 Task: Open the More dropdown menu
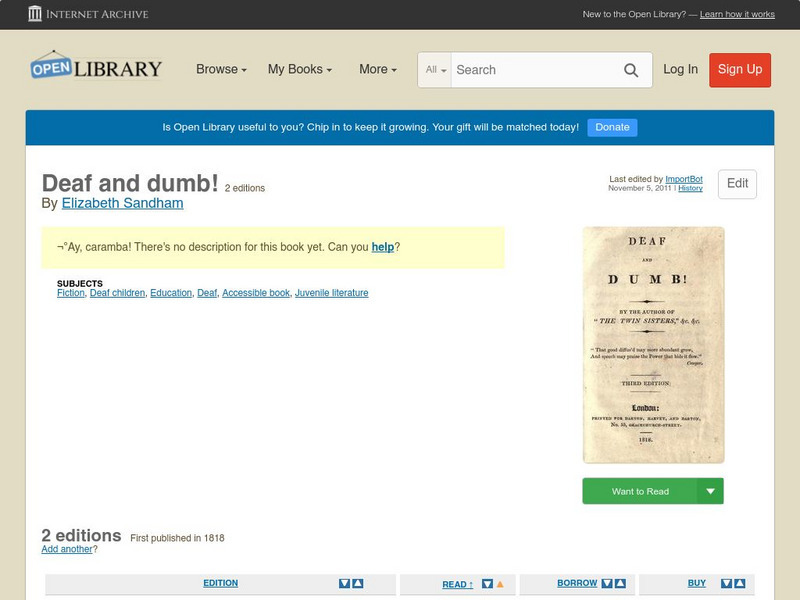click(375, 70)
